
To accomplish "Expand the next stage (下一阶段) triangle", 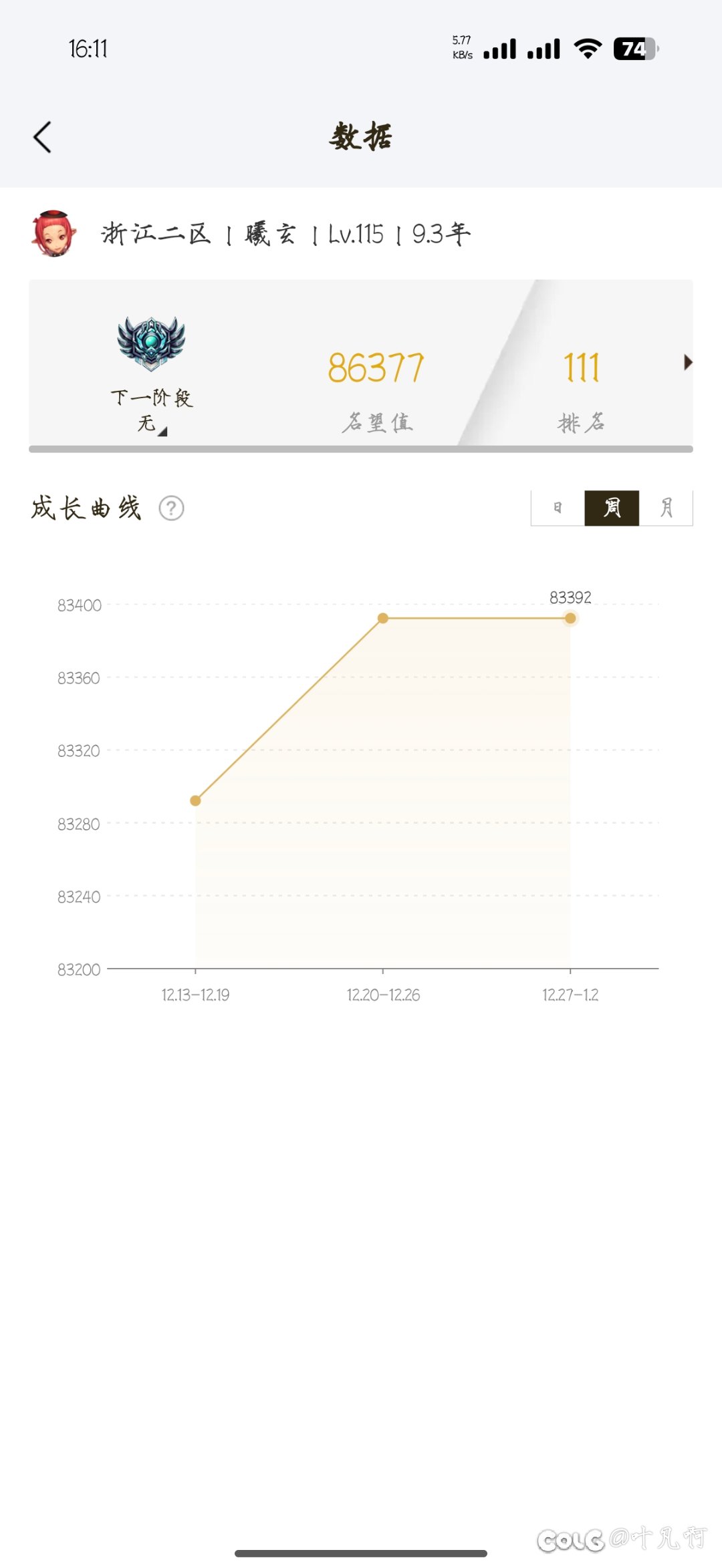I will pos(162,432).
